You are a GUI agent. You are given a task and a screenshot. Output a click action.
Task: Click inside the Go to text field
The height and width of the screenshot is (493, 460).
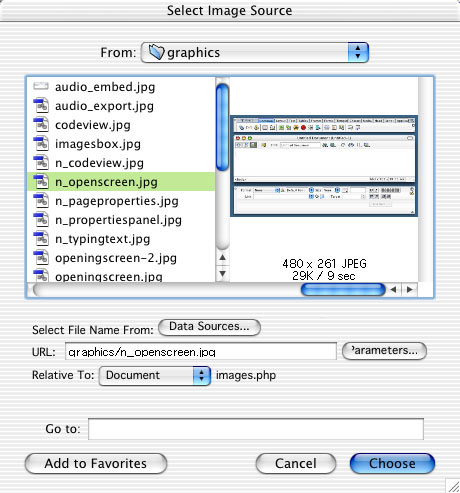click(x=256, y=429)
